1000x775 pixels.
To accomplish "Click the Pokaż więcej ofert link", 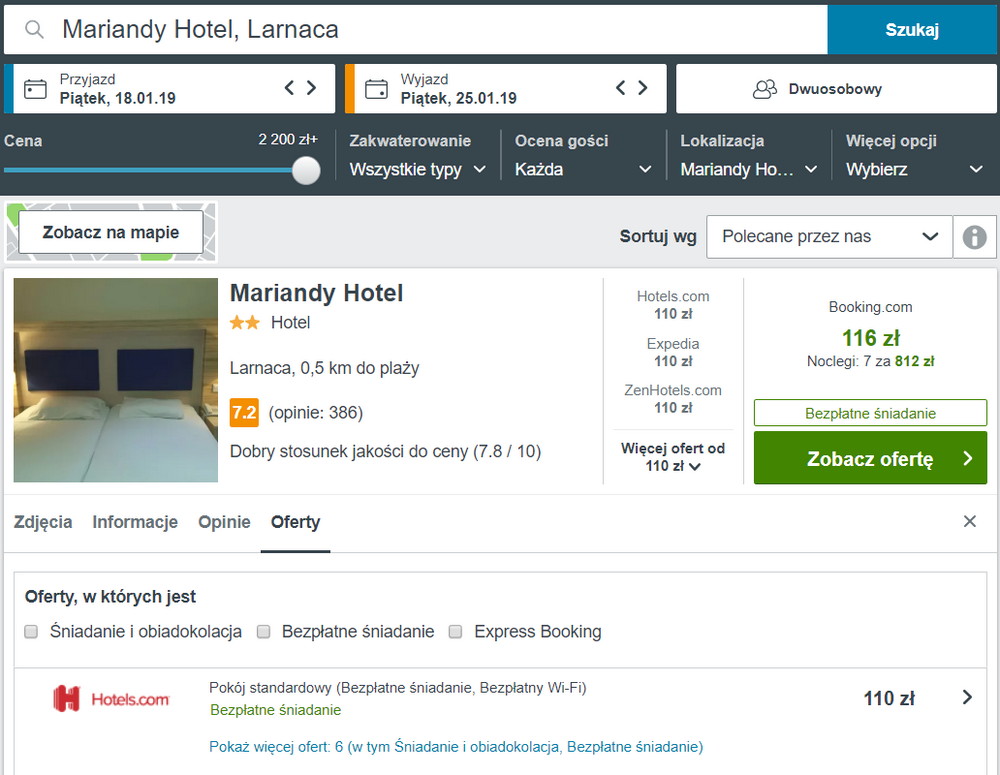I will click(456, 747).
